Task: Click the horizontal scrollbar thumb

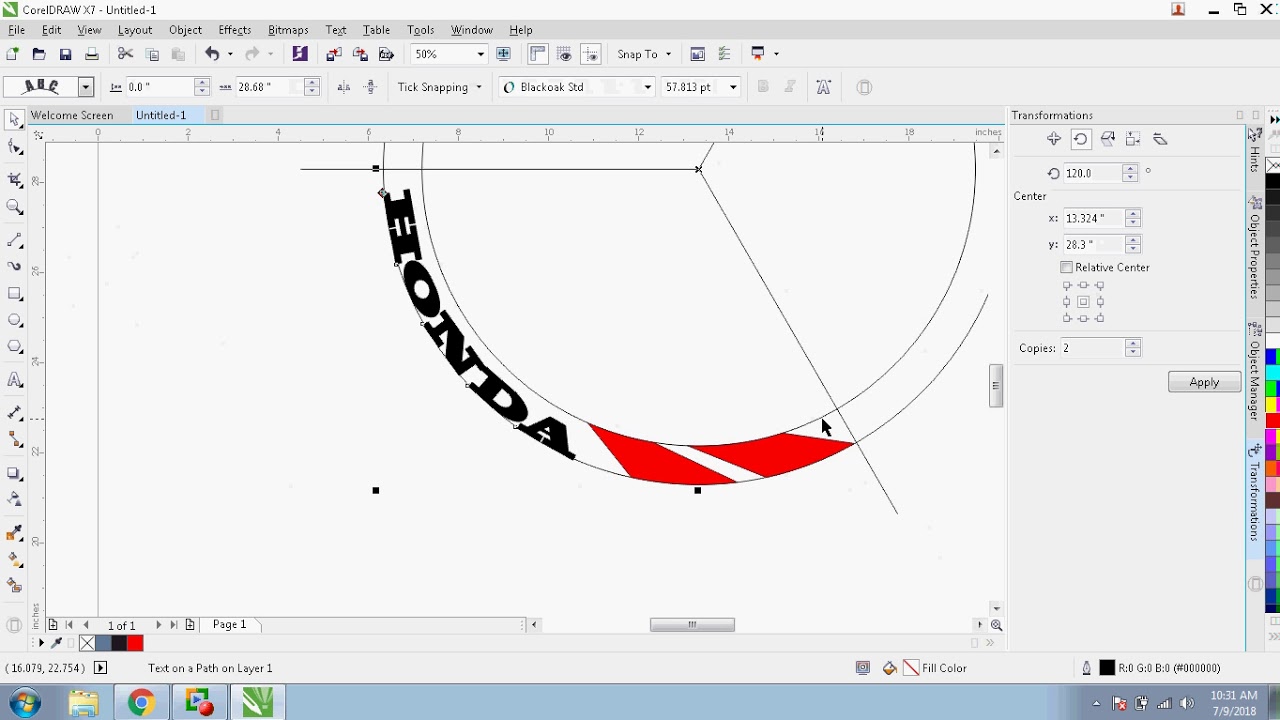Action: tap(692, 625)
